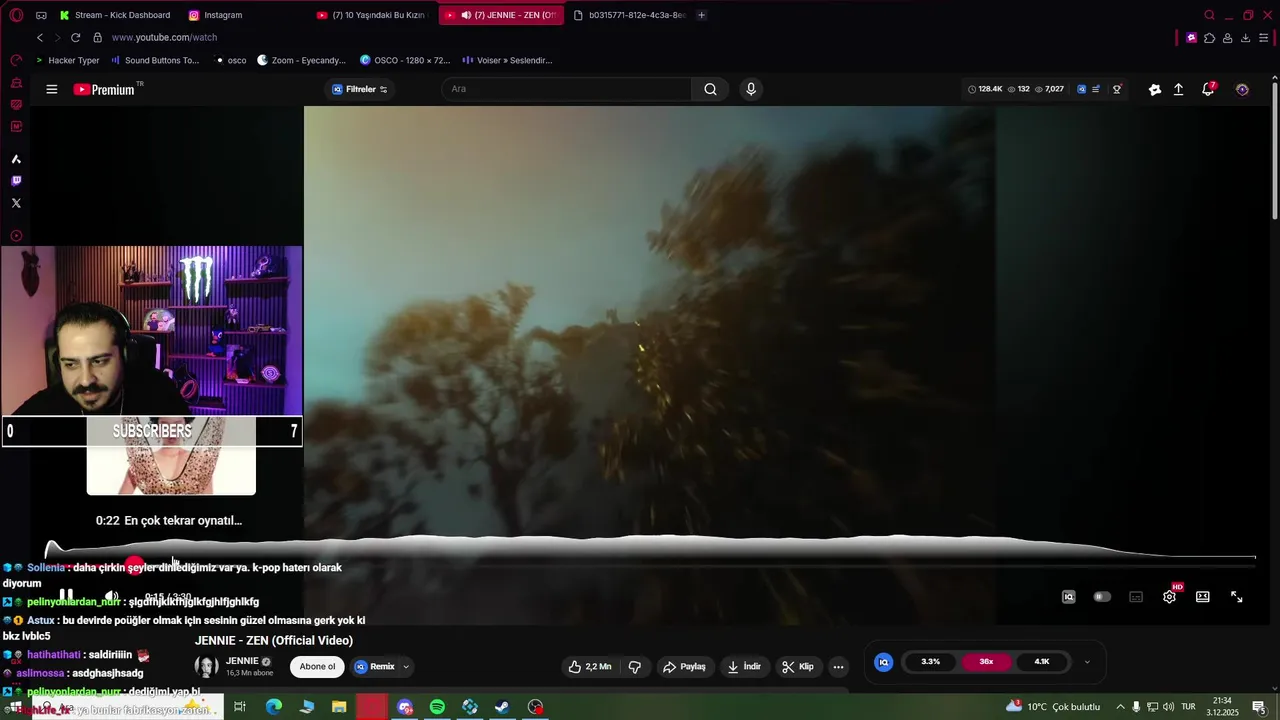
Task: Open YouTube hamburger guide menu
Action: click(52, 89)
